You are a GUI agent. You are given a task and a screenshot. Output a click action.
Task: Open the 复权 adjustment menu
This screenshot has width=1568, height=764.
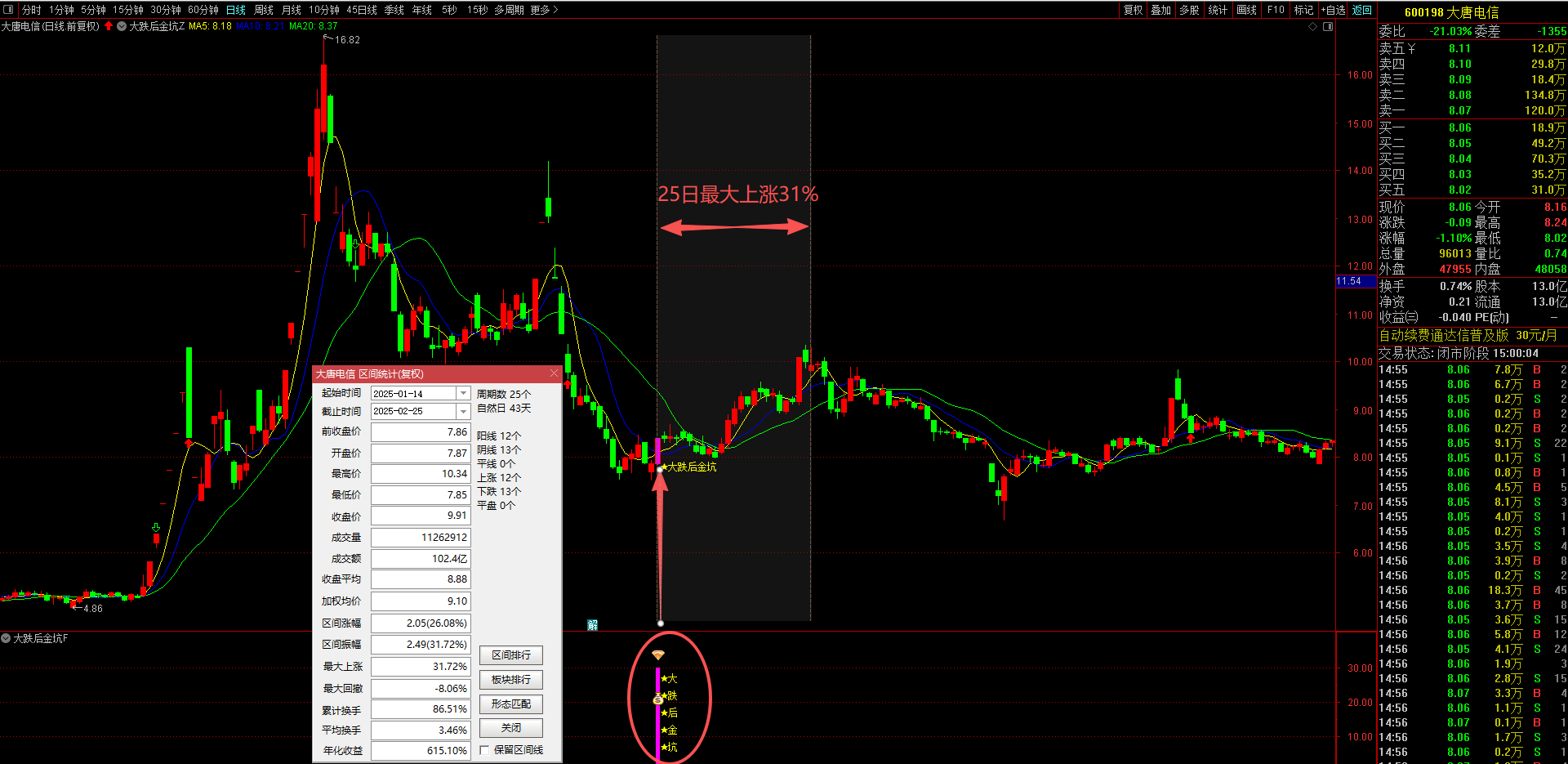[x=1133, y=10]
